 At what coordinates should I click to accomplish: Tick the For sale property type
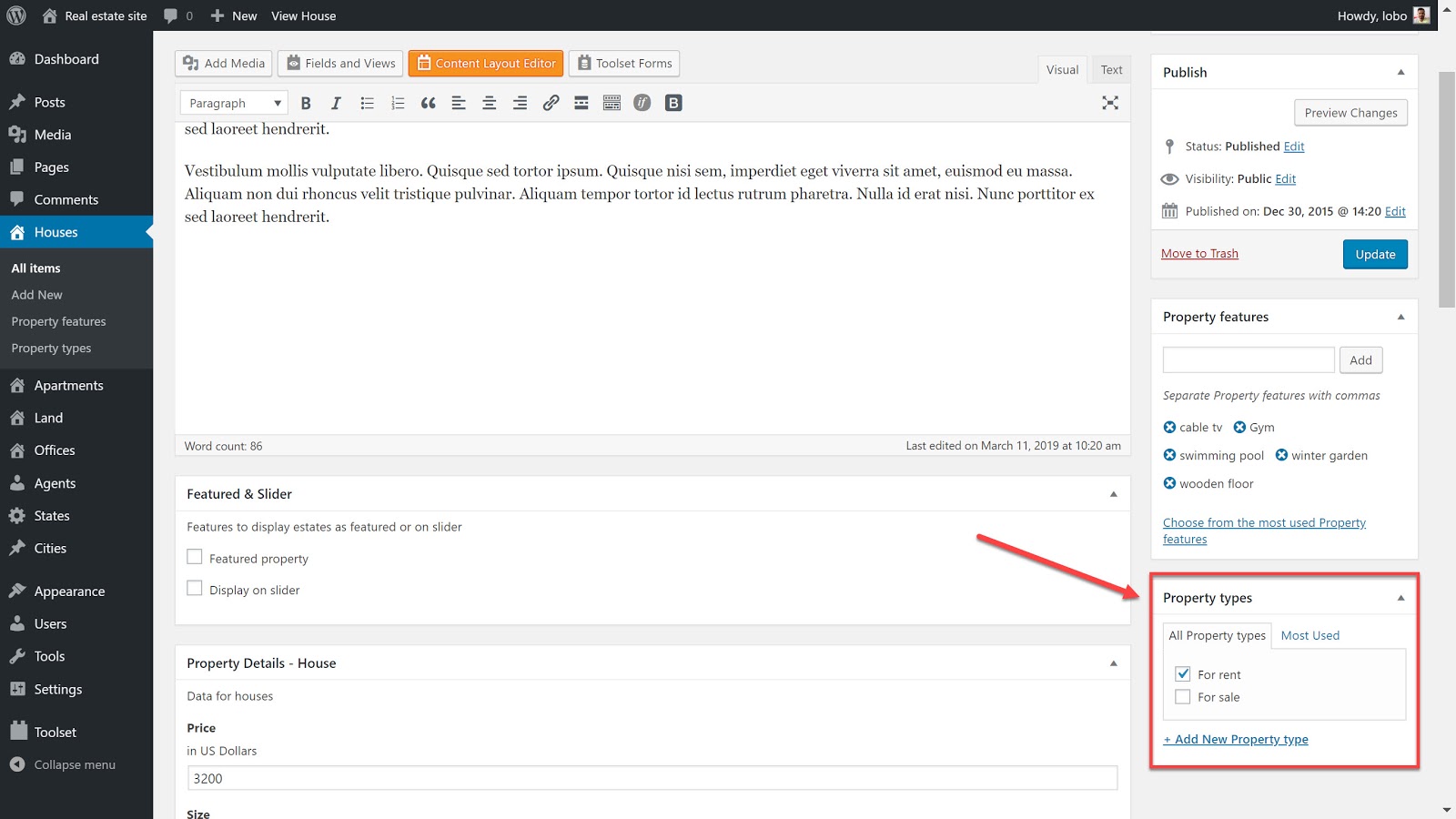pos(1183,697)
